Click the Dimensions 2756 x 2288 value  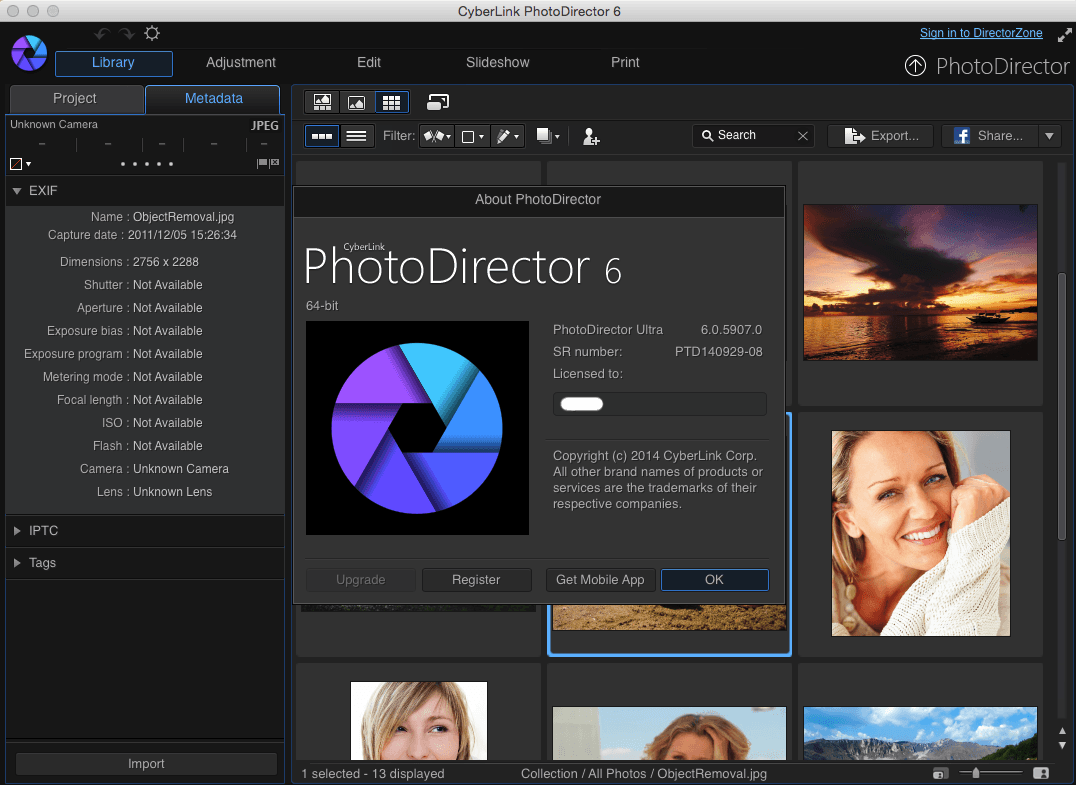(x=165, y=262)
